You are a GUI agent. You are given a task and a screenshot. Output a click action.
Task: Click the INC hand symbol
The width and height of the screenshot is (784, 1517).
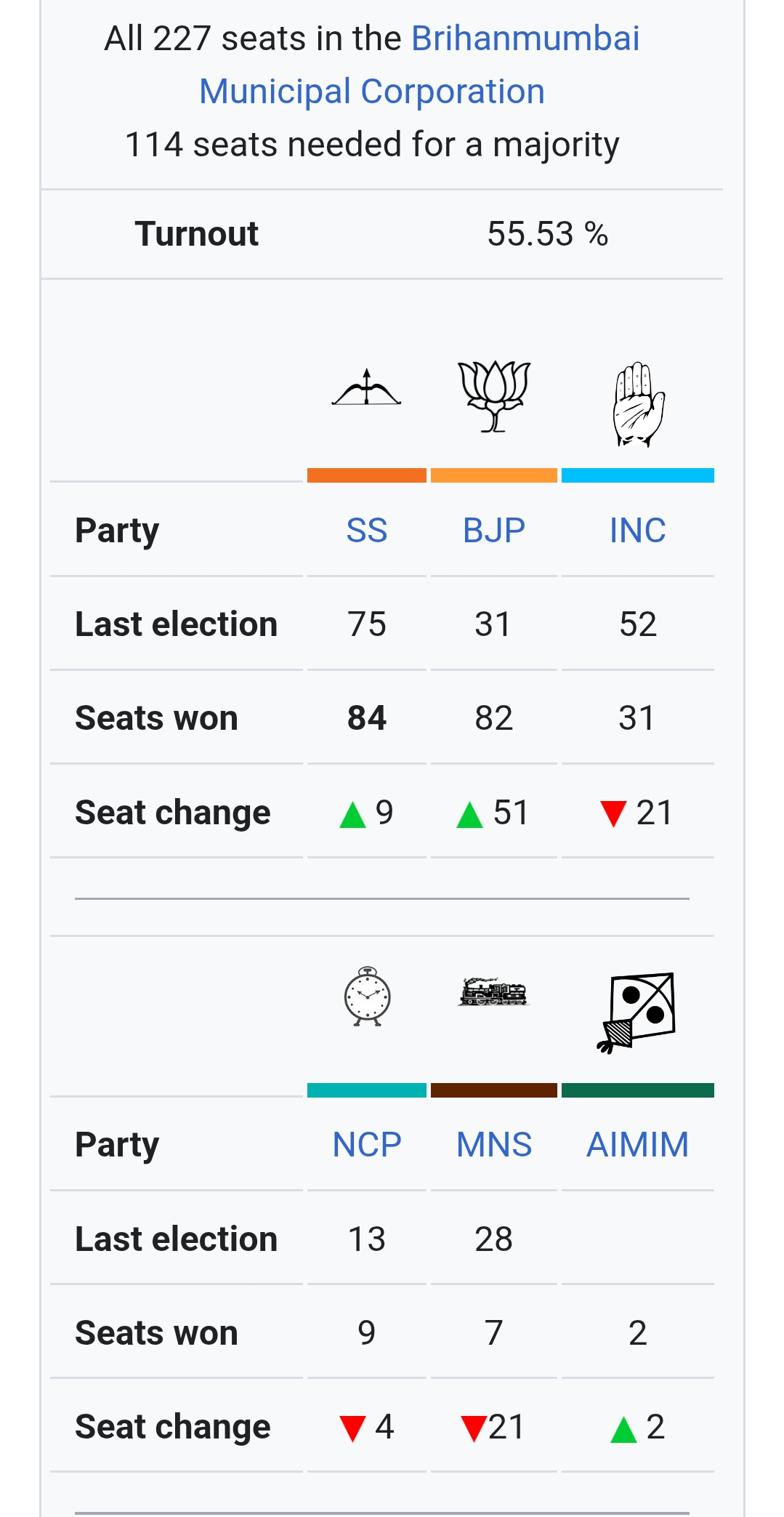(x=638, y=404)
